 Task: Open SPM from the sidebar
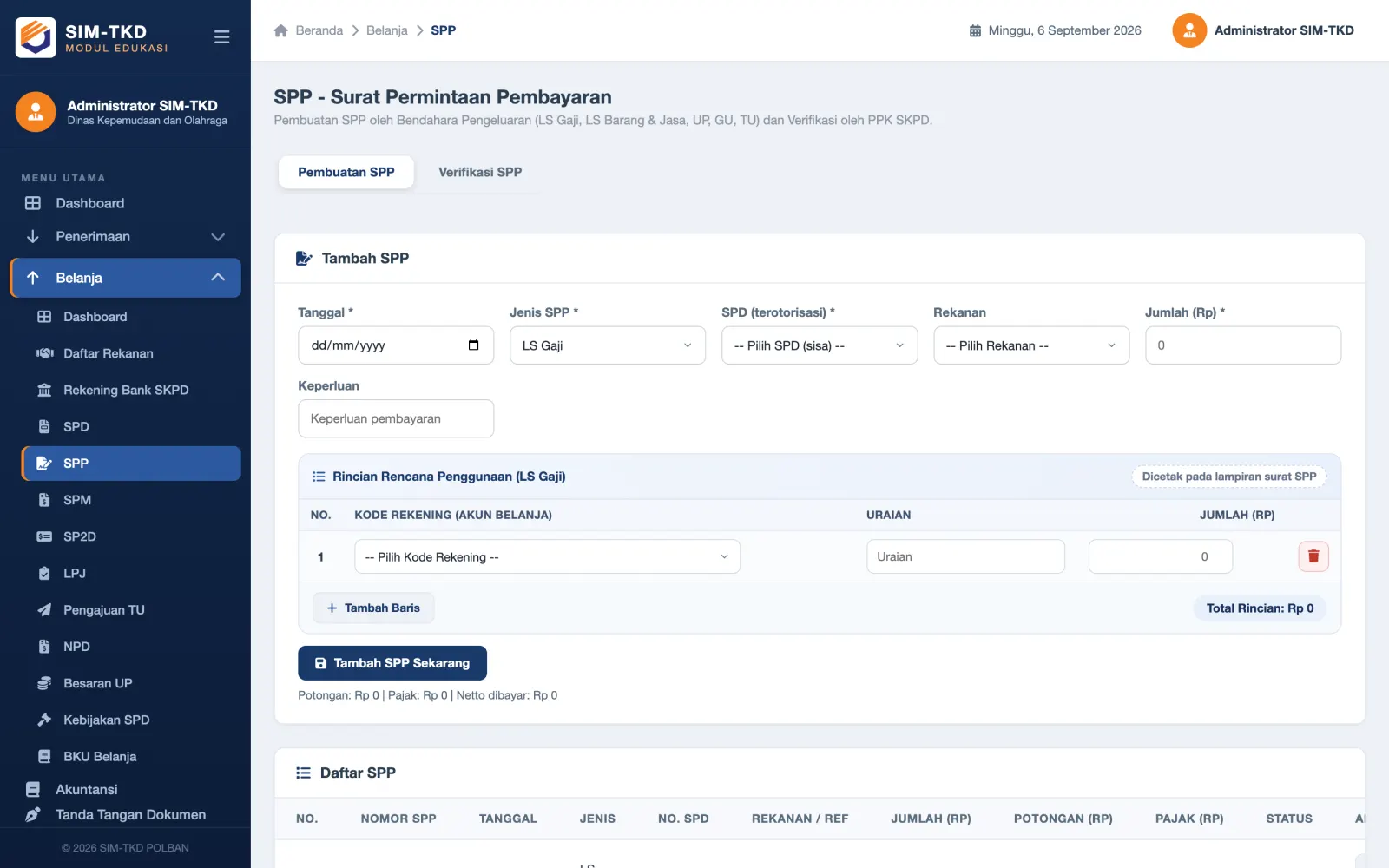pyautogui.click(x=131, y=500)
